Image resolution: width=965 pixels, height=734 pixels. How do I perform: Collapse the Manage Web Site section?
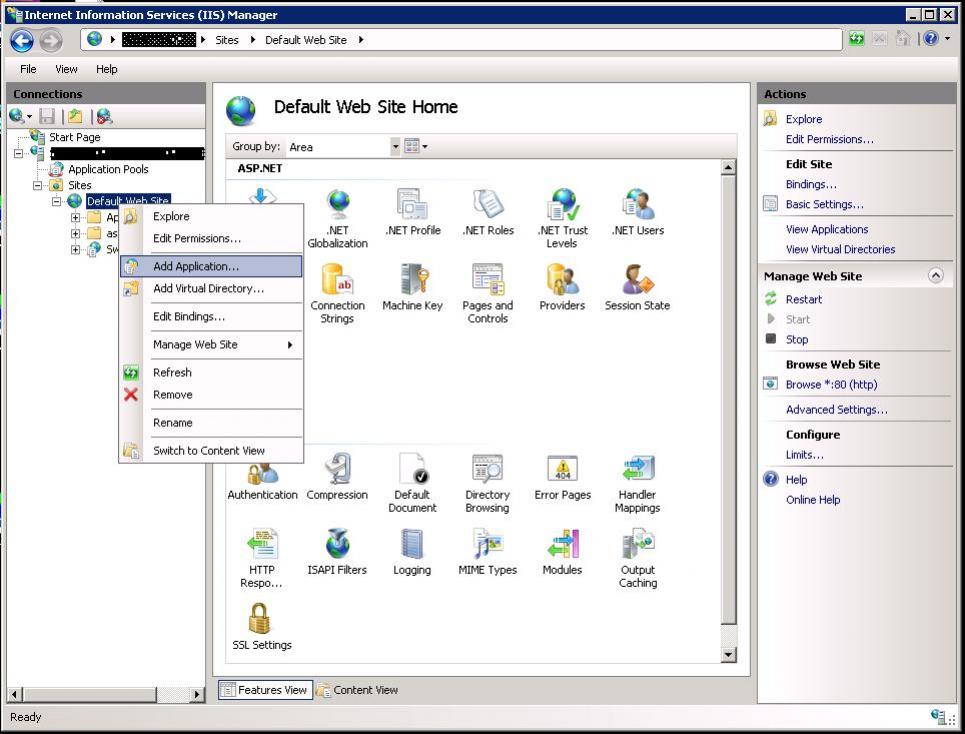935,276
